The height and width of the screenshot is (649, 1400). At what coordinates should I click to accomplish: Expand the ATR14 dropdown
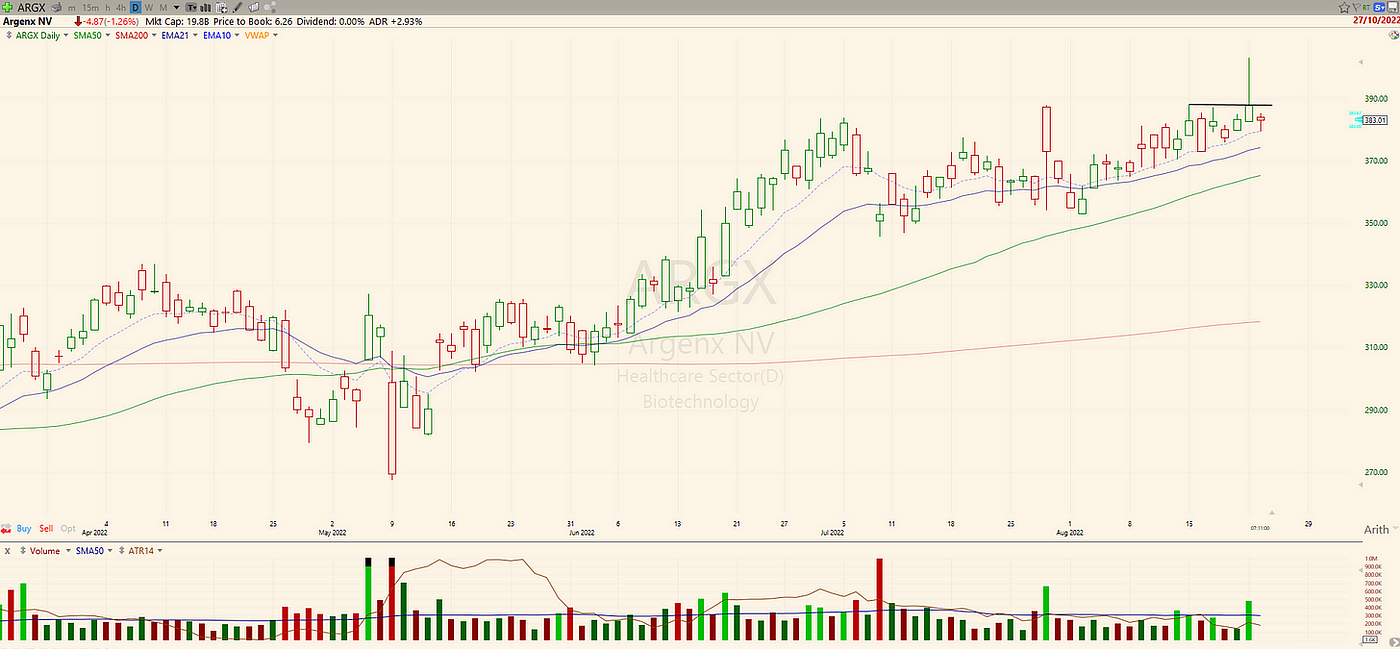tap(160, 550)
